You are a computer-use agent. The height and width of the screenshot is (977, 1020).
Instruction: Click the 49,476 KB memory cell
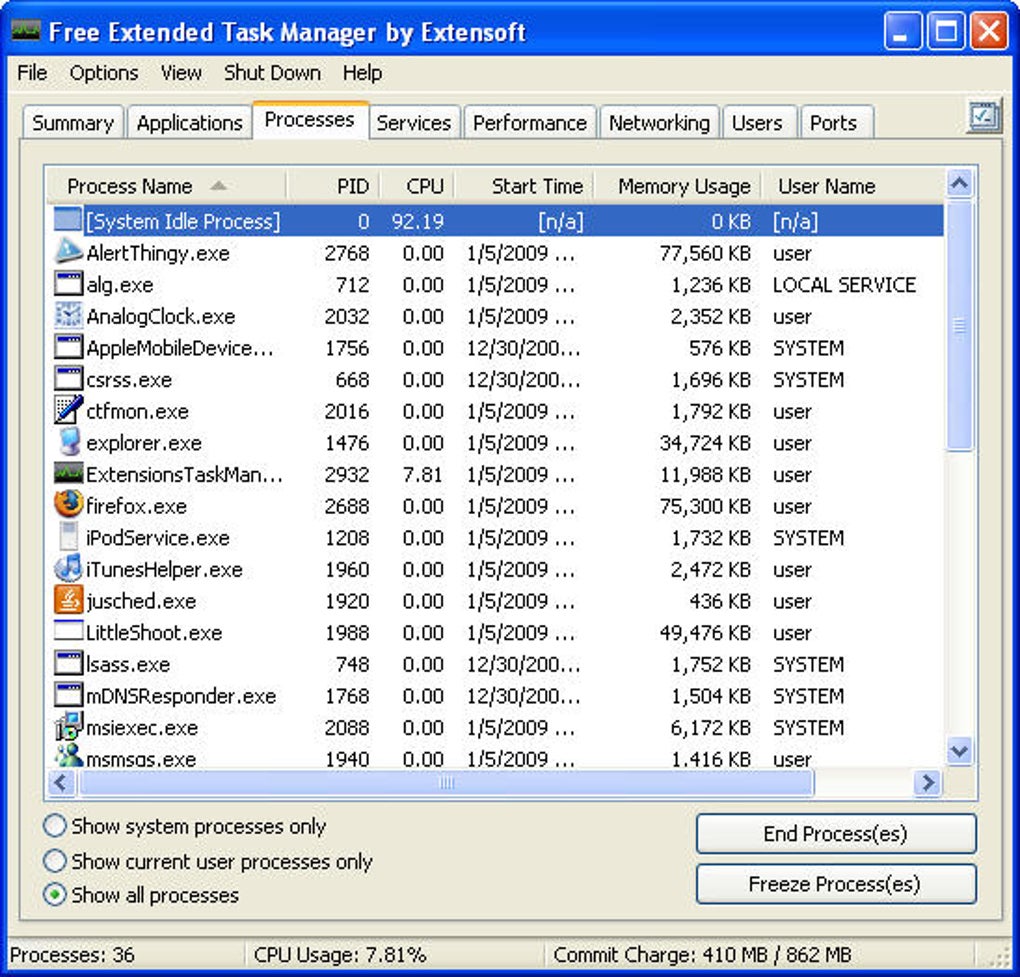pos(706,632)
